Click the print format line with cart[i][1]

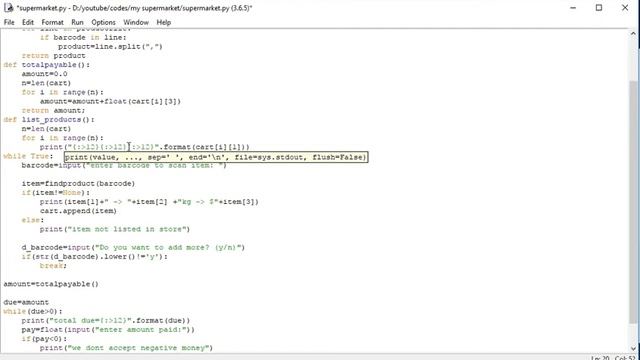[144, 147]
